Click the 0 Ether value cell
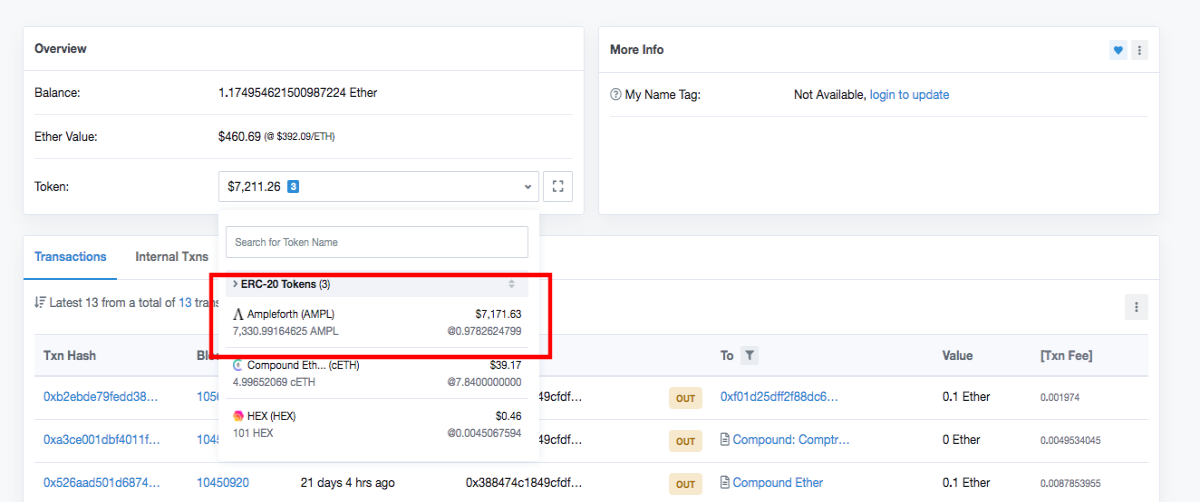 click(961, 440)
